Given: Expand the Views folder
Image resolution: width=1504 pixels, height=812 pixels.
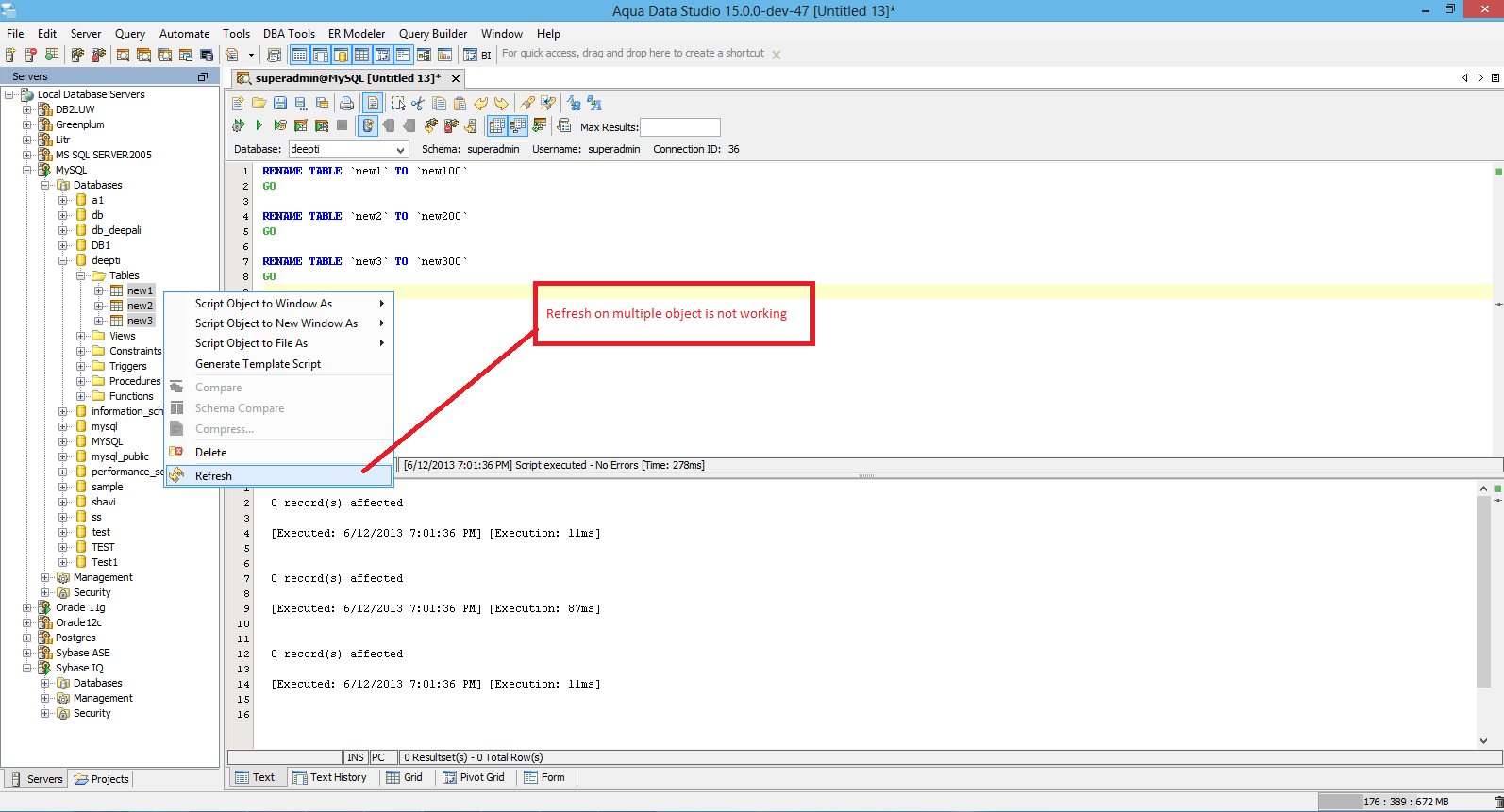Looking at the screenshot, I should point(81,336).
